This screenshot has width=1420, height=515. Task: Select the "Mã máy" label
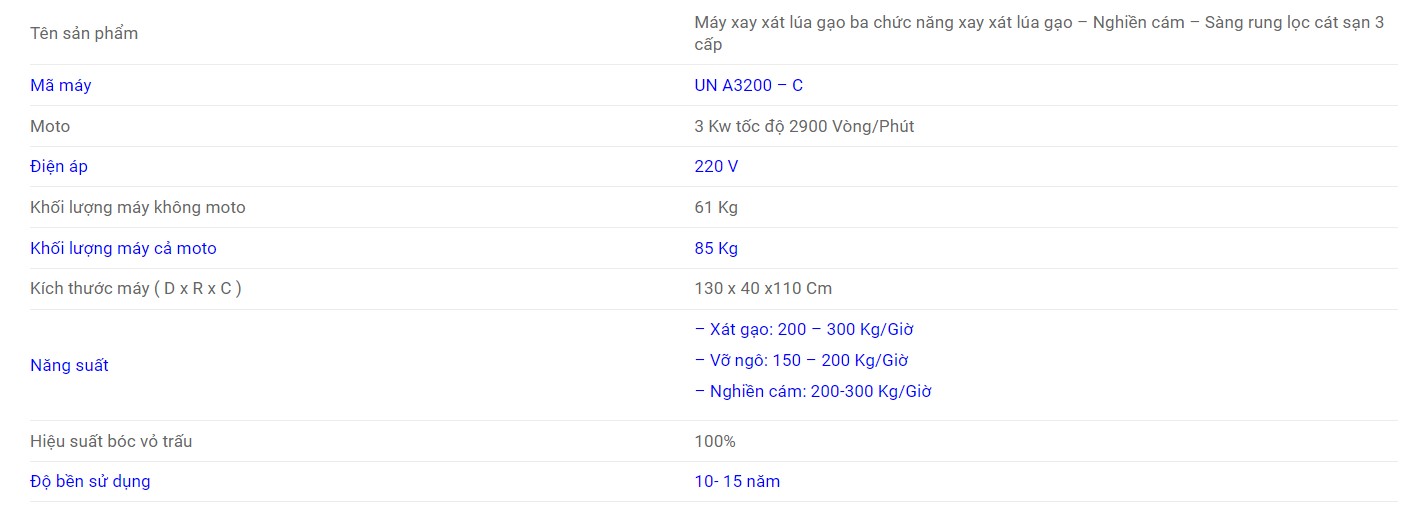61,85
